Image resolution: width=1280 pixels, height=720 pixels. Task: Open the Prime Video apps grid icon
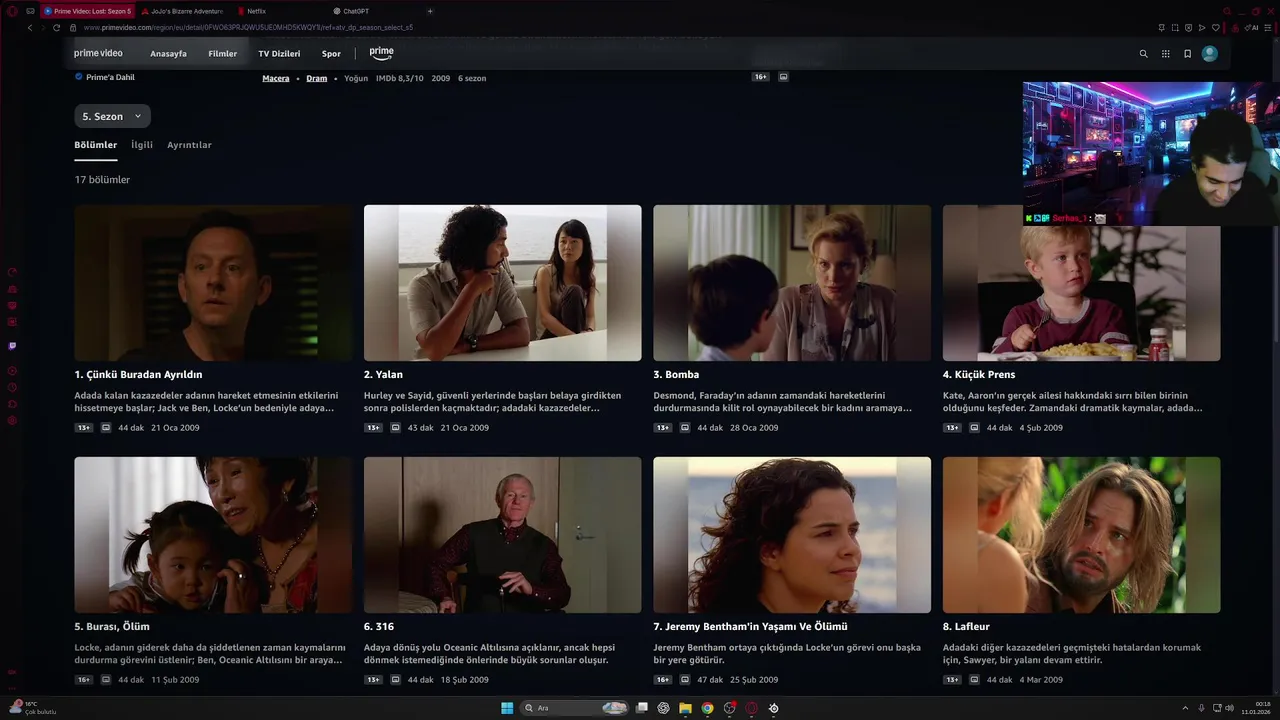1166,54
